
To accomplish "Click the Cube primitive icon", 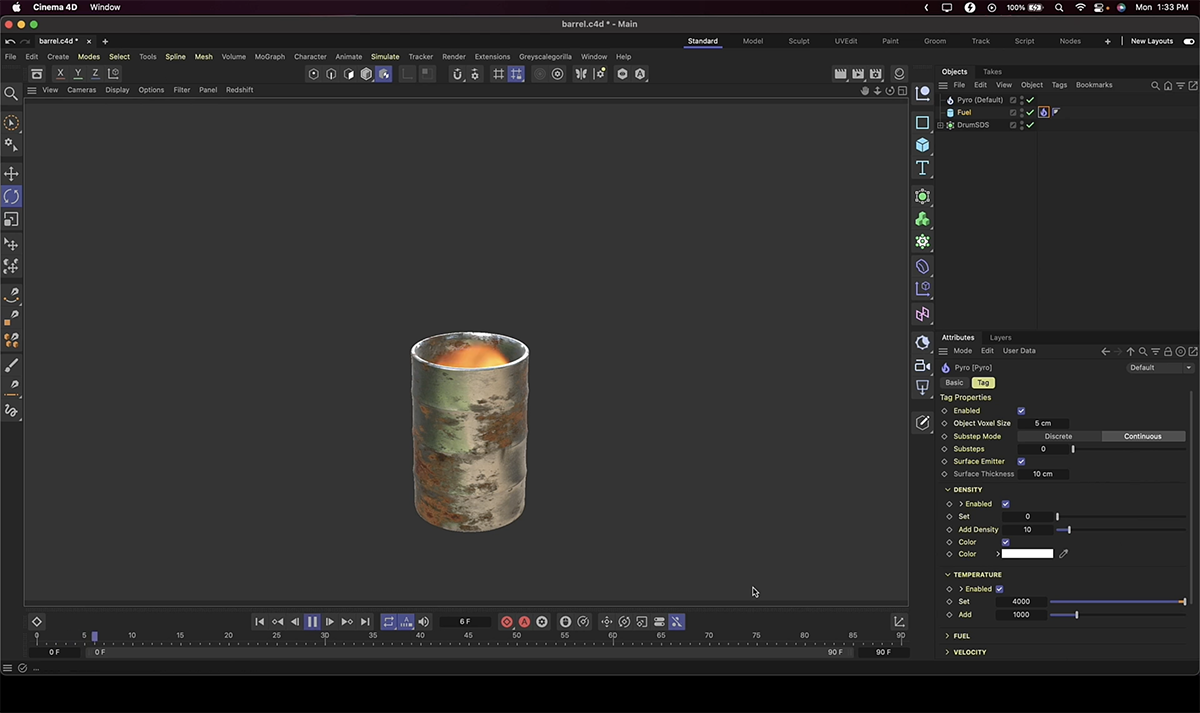I will click(922, 145).
